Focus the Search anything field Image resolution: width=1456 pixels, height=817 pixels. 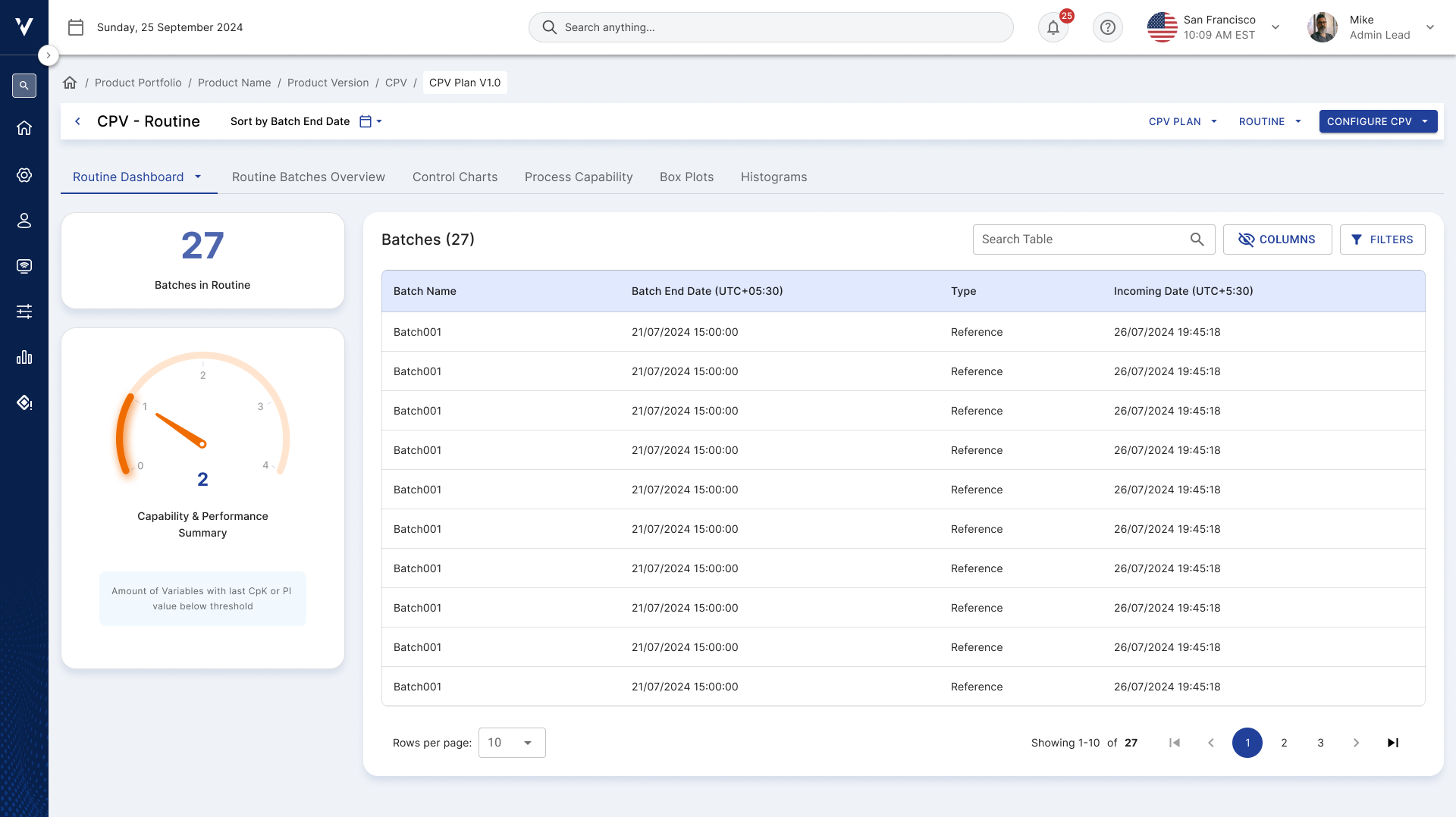[771, 27]
